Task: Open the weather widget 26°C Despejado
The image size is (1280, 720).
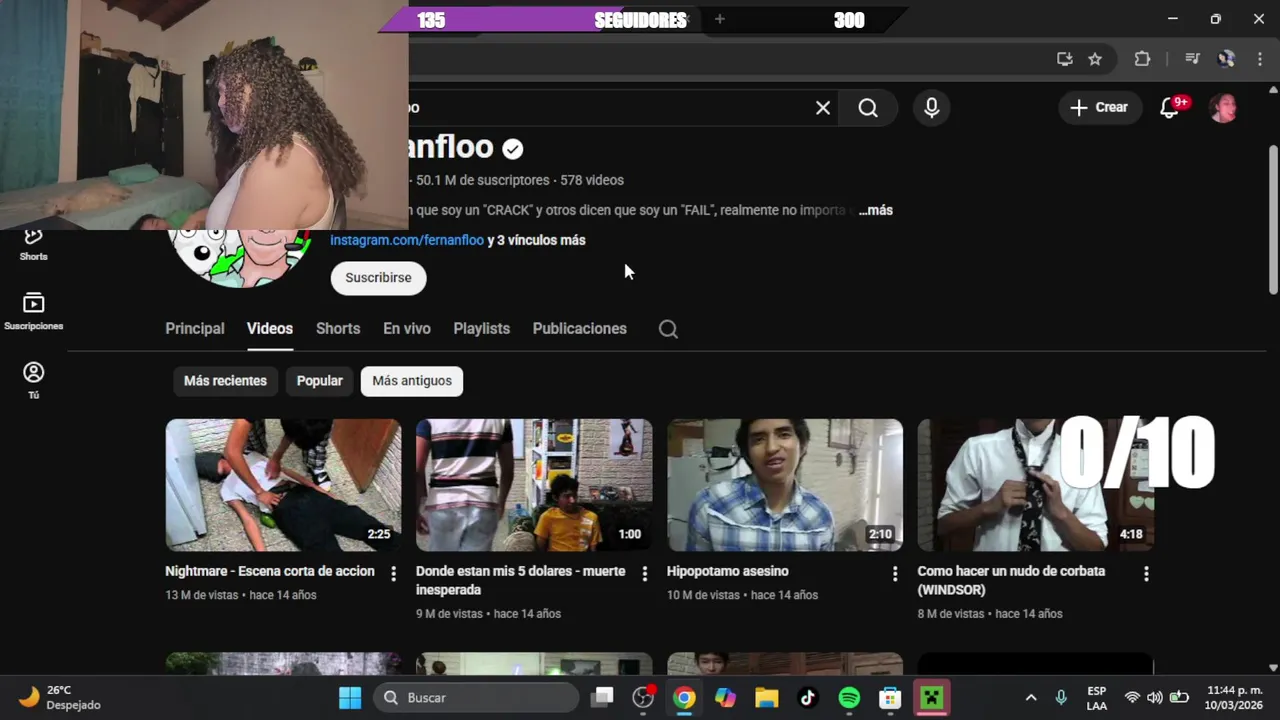Action: 62,697
